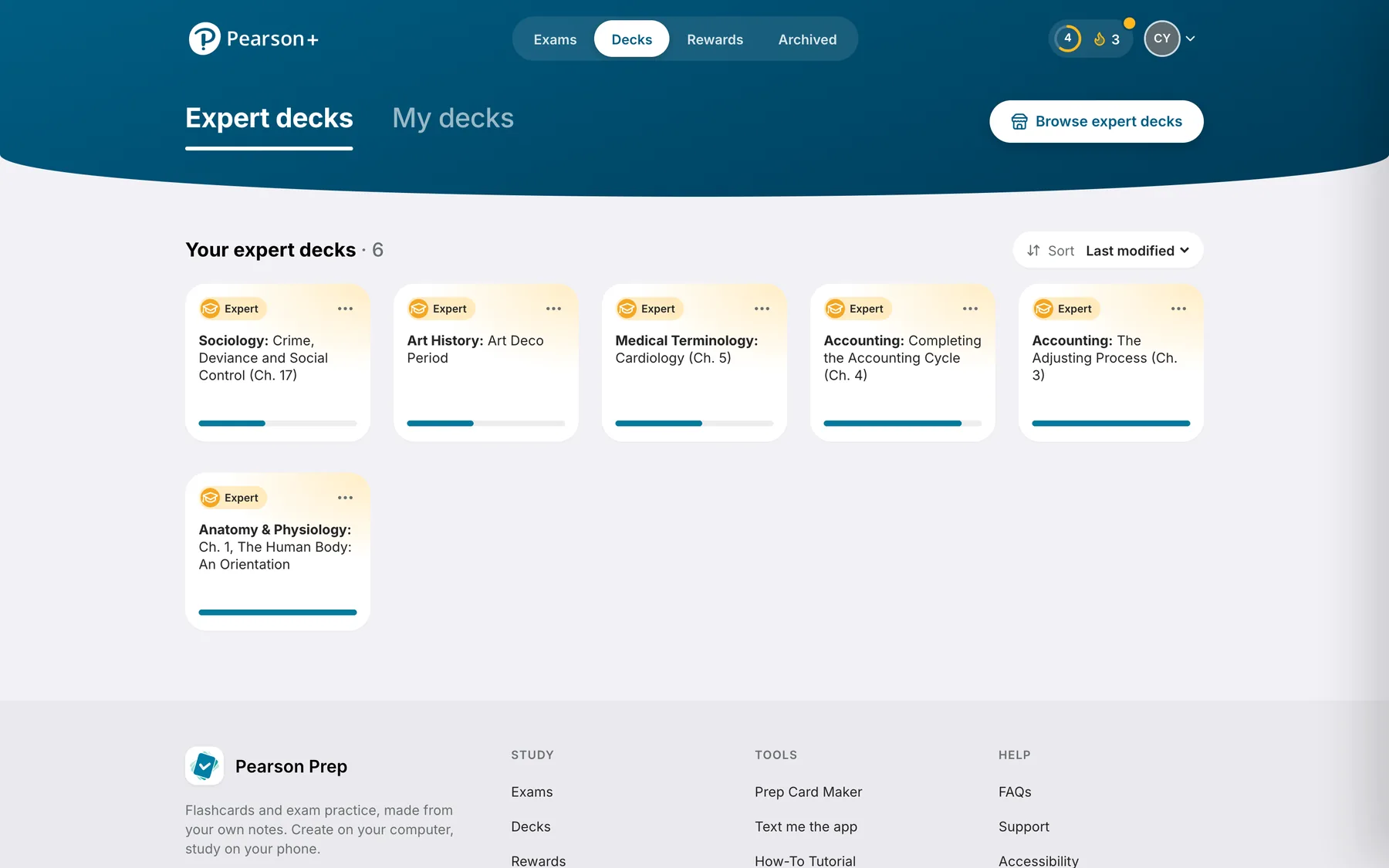Open the Last modified sort dropdown
1389x868 pixels.
click(1137, 250)
